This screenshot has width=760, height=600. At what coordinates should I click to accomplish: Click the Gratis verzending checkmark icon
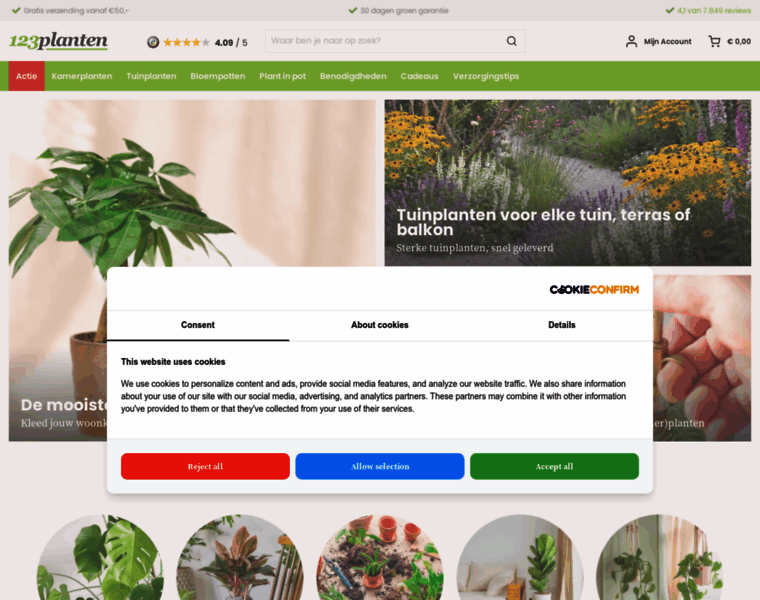[x=16, y=10]
